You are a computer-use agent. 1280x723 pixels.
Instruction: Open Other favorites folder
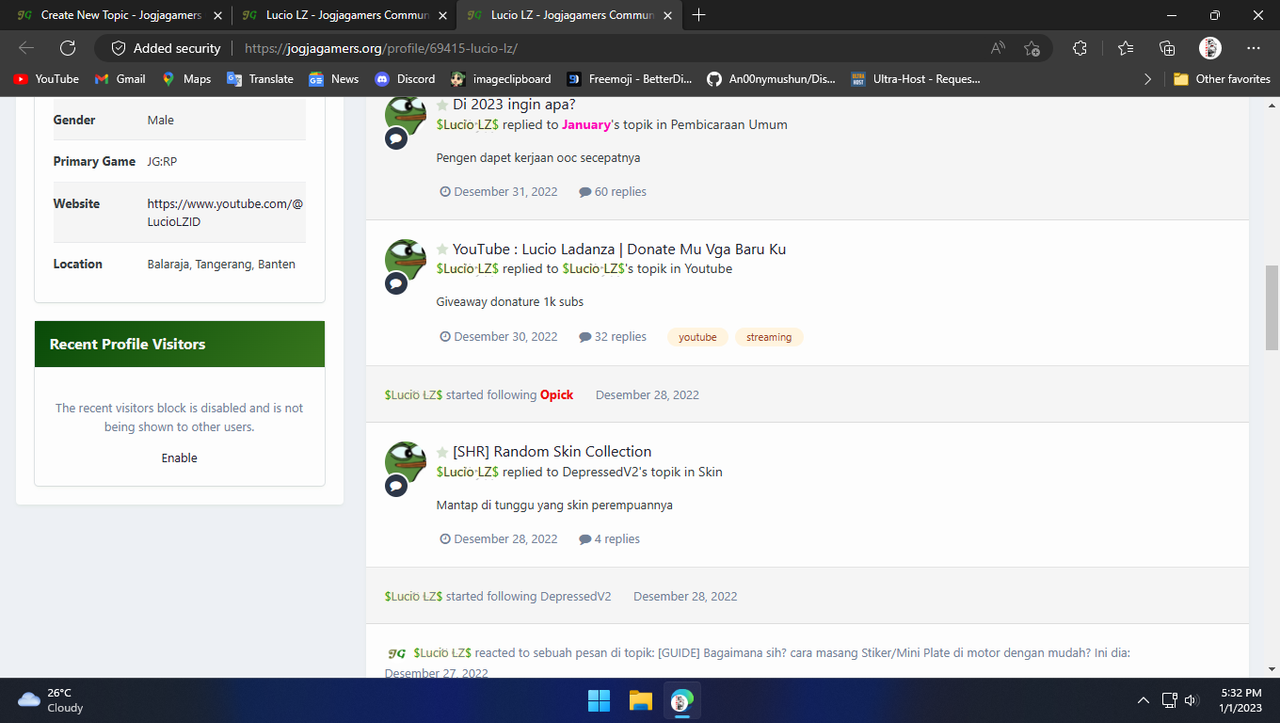(1221, 79)
